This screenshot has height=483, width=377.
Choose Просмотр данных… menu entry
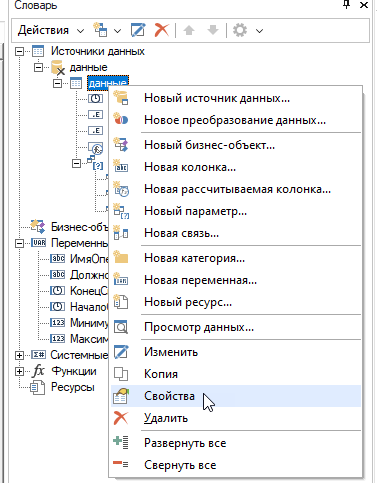[236, 327]
